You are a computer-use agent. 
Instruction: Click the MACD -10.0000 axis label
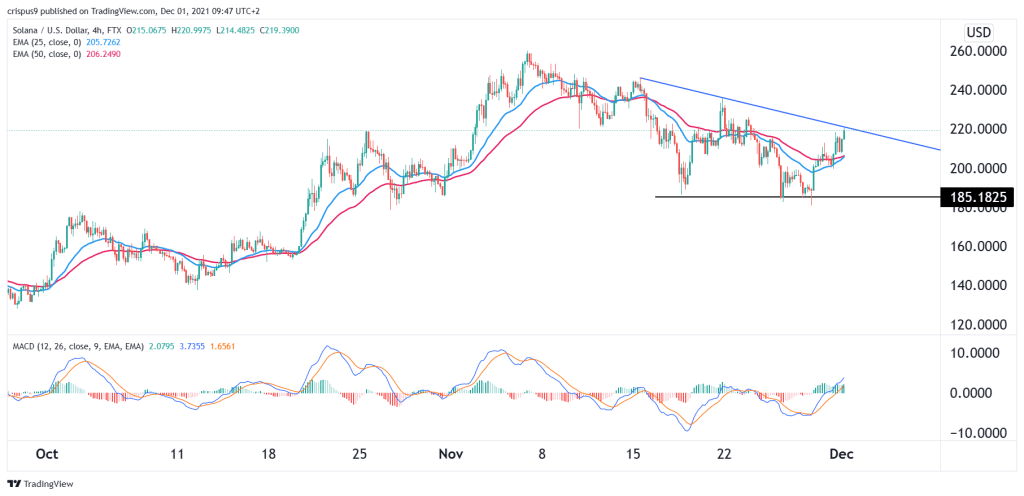pos(978,434)
